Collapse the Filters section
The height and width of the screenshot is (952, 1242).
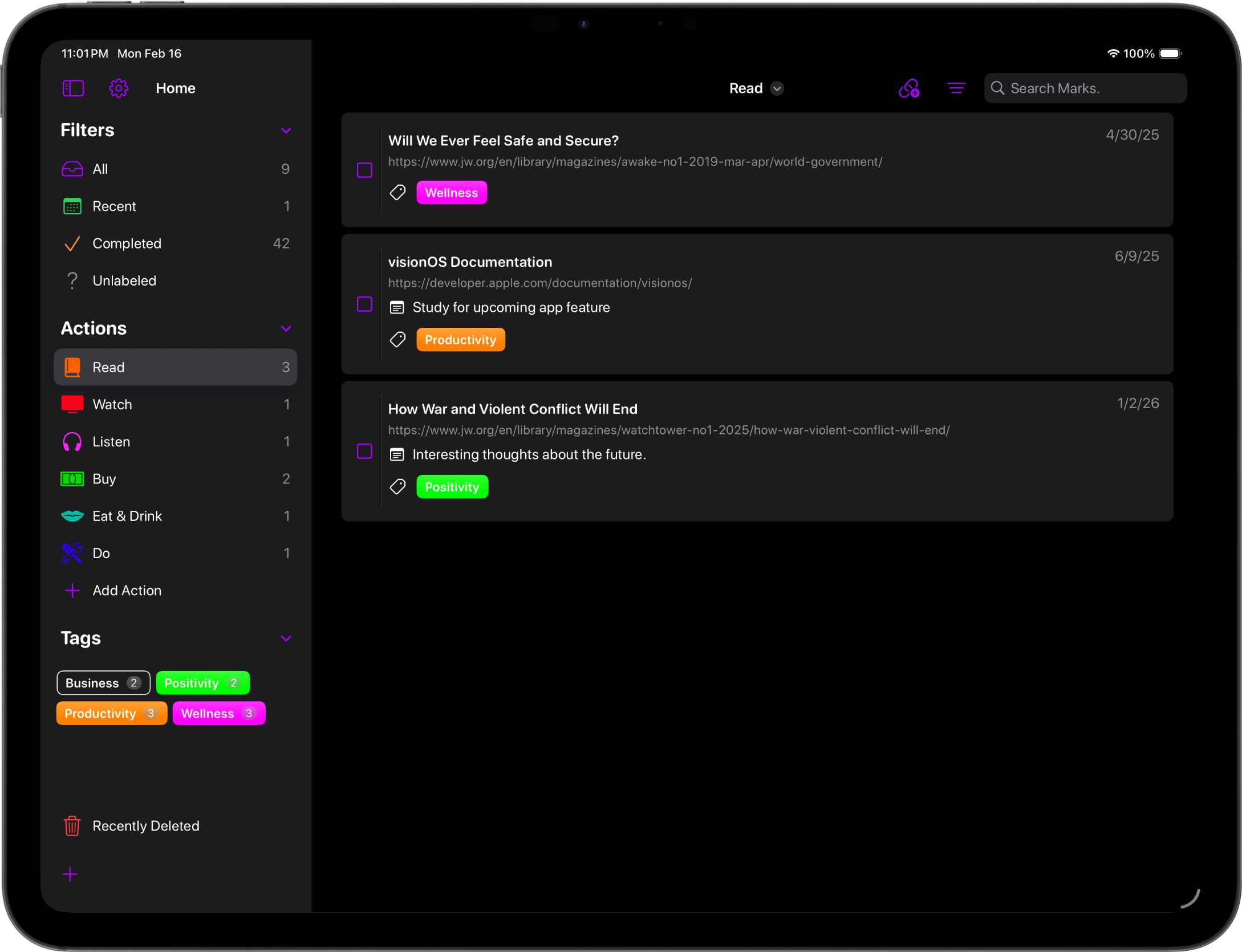(x=286, y=131)
